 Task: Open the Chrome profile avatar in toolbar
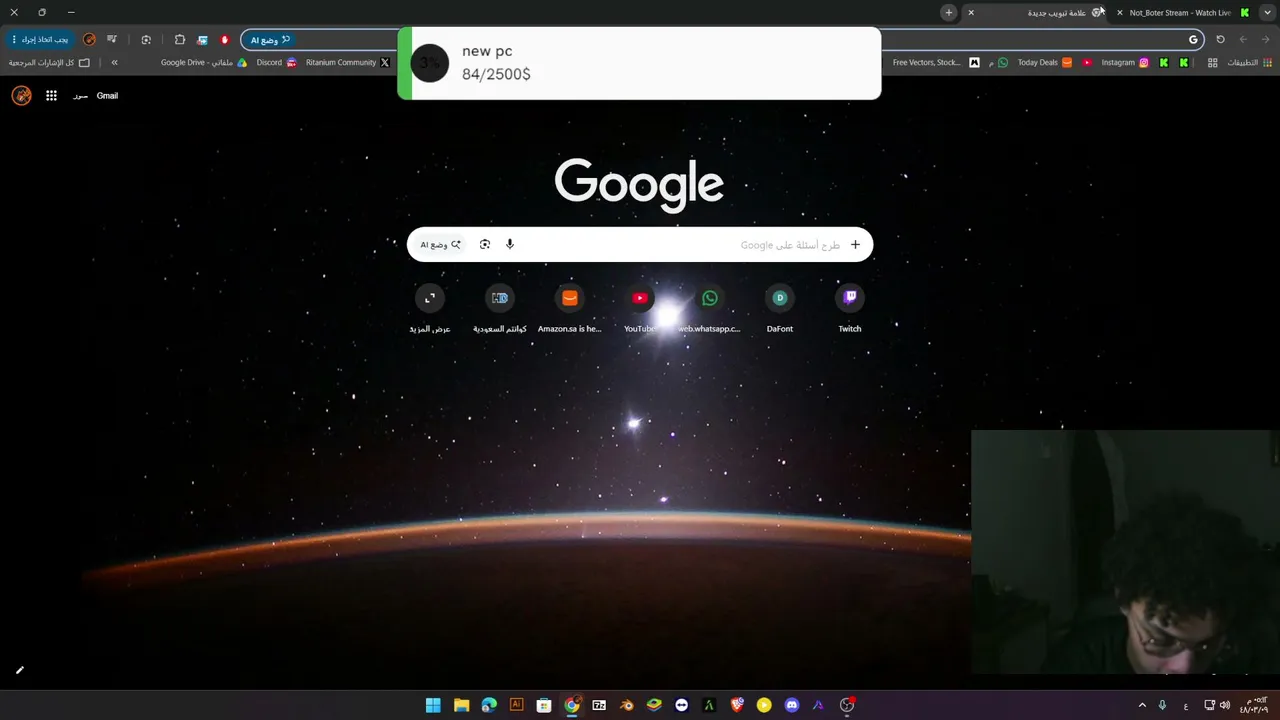pos(90,40)
